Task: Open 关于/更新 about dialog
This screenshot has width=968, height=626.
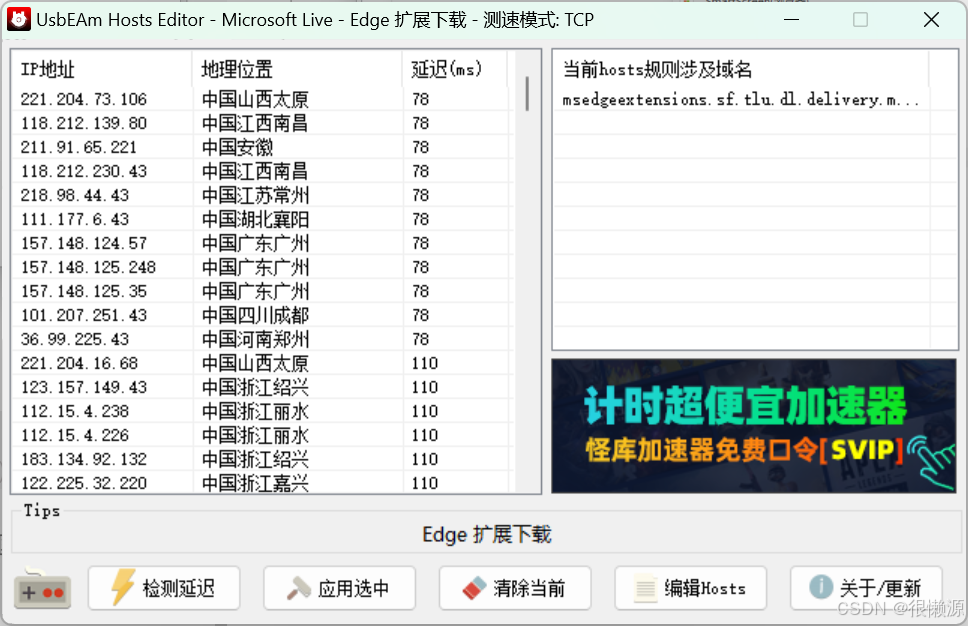Action: (866, 588)
